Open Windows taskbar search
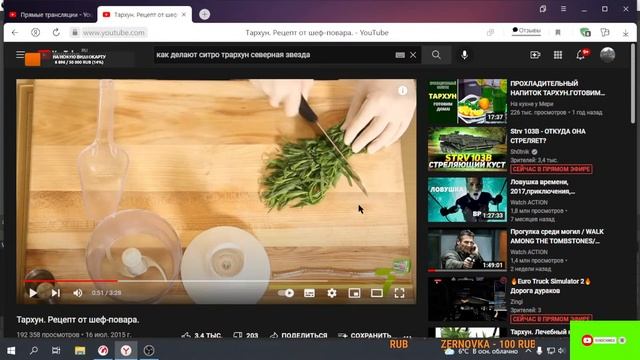The image size is (640, 360). 33,351
